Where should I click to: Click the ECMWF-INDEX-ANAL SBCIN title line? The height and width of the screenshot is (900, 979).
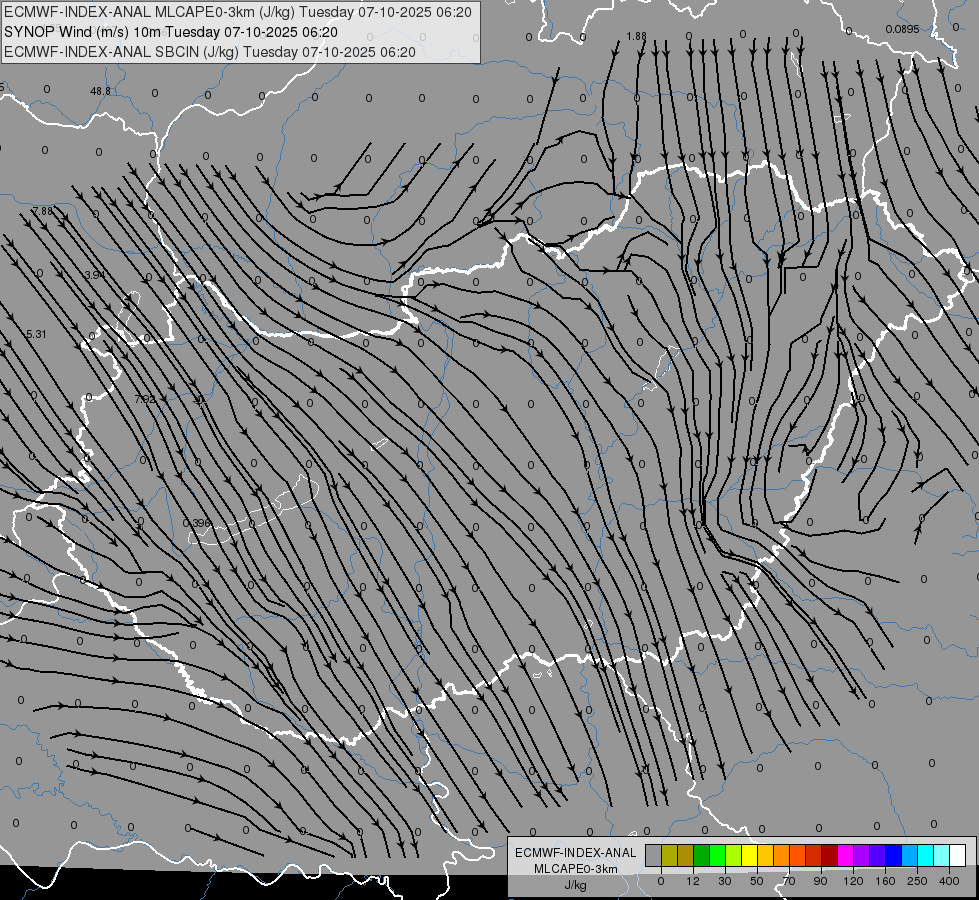click(x=210, y=52)
